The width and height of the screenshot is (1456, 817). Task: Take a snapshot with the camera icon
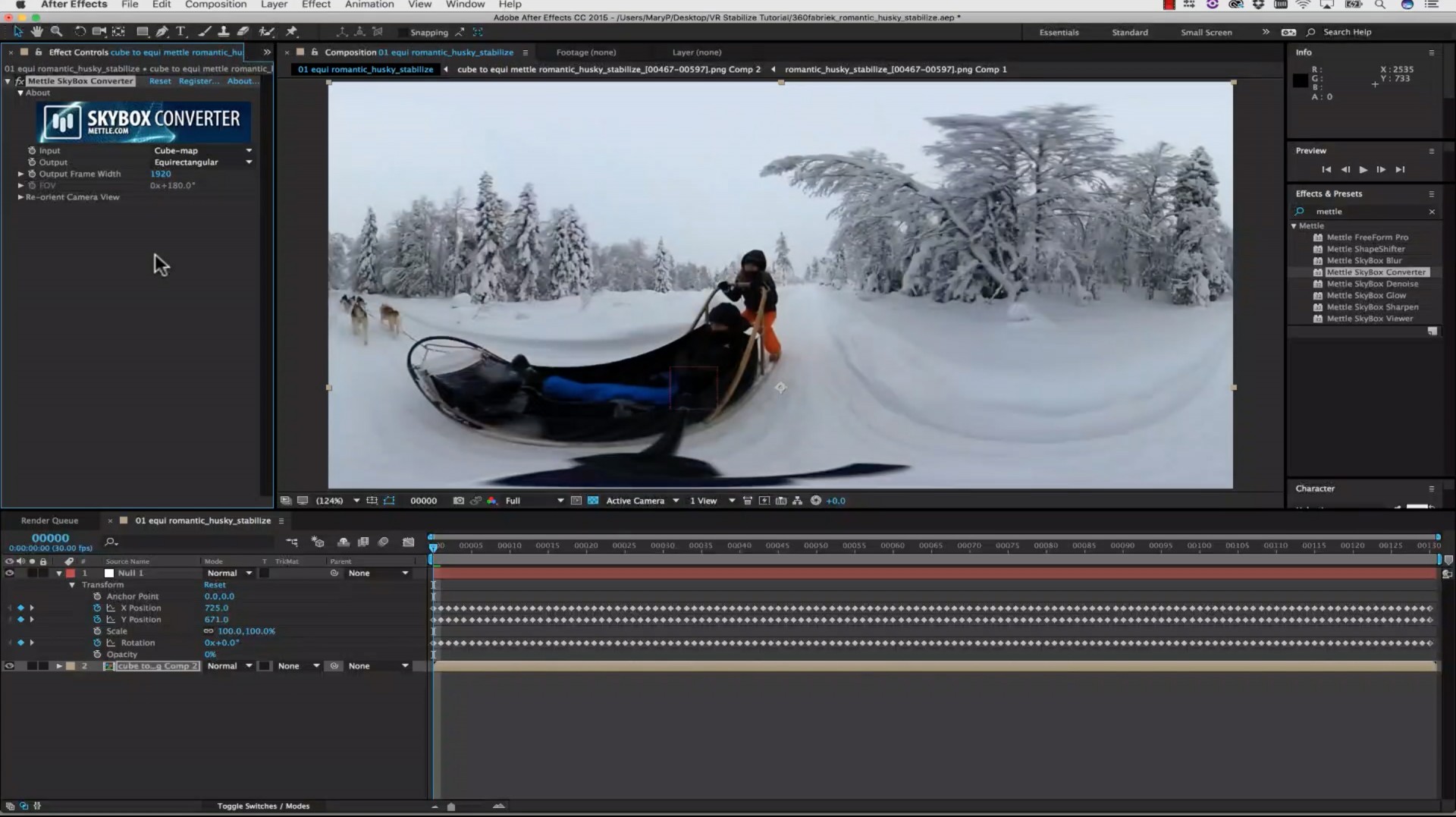tap(458, 501)
